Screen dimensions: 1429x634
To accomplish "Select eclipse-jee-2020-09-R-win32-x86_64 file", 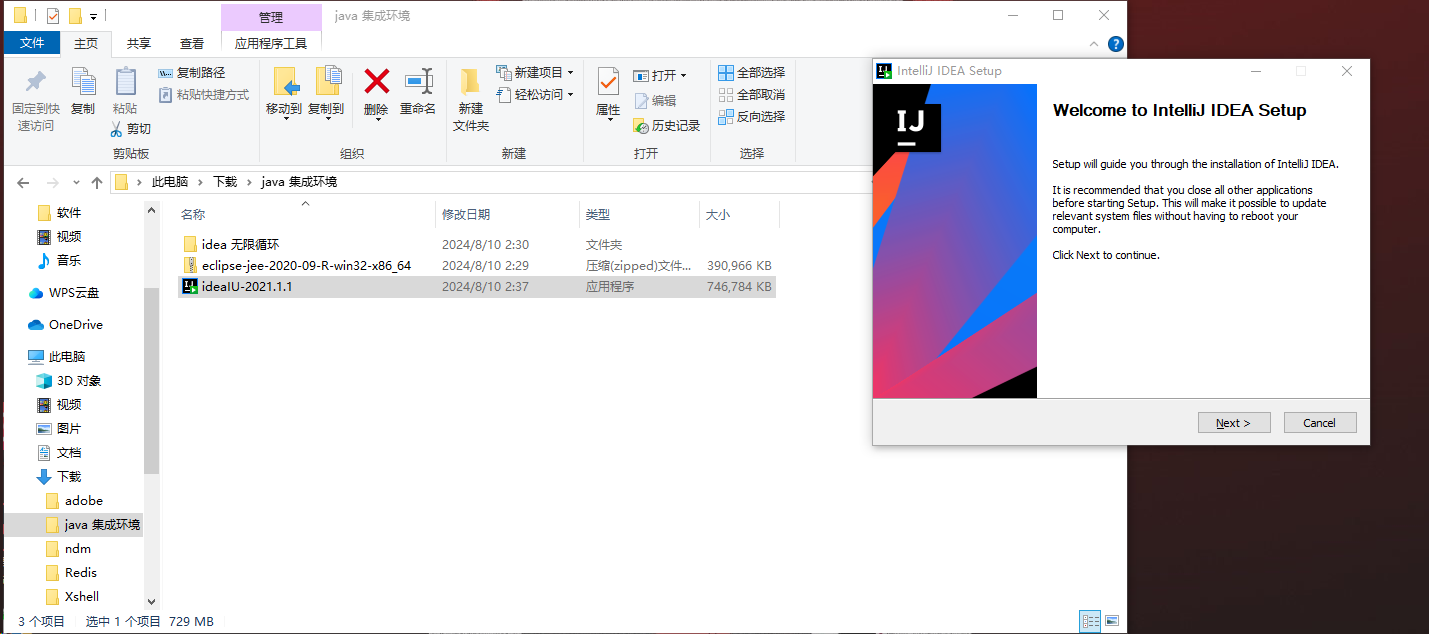I will (477, 265).
